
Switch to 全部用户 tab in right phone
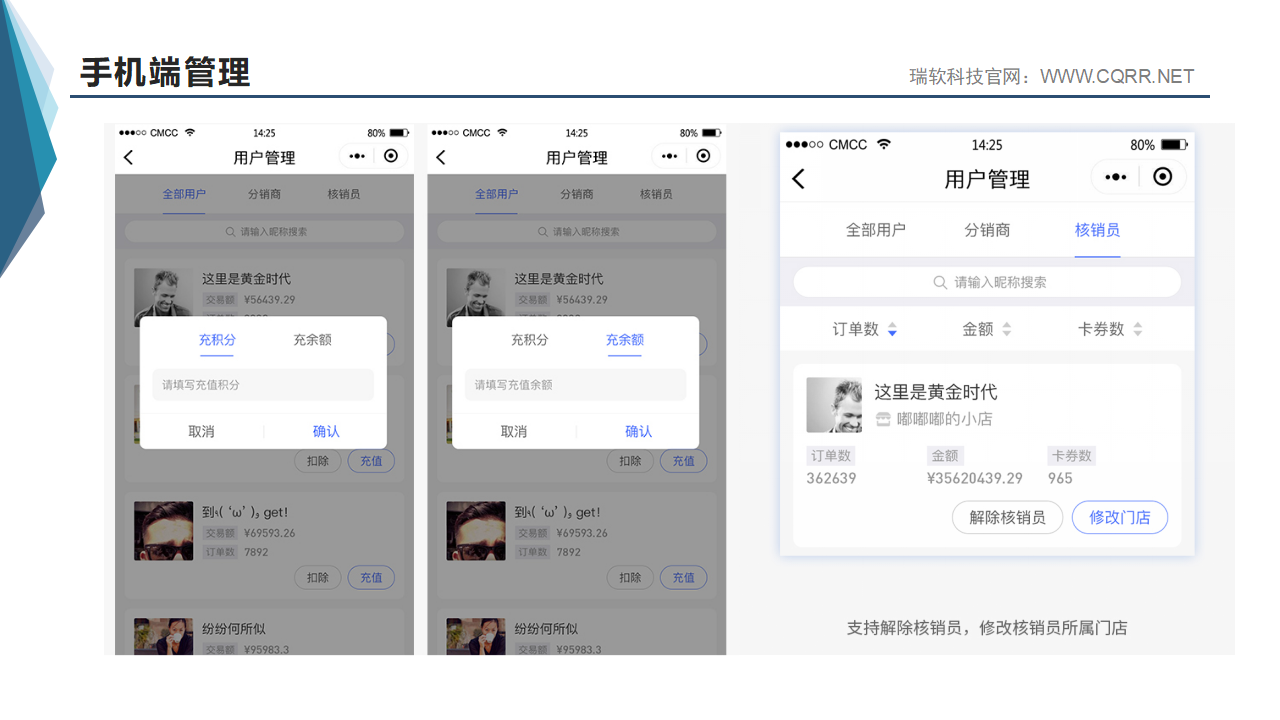tap(876, 230)
